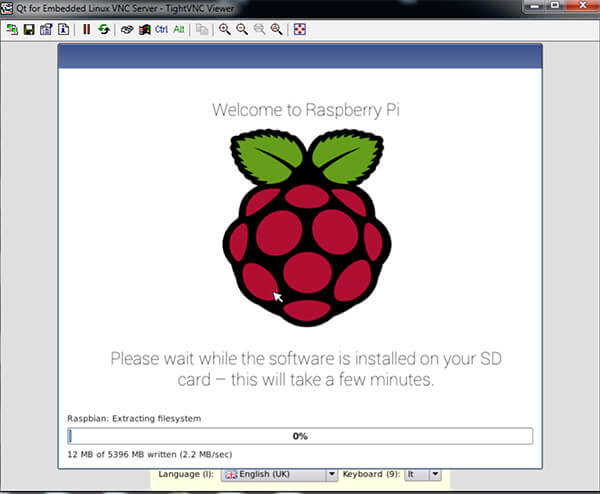Toggle Full screen mode icon

tap(300, 29)
